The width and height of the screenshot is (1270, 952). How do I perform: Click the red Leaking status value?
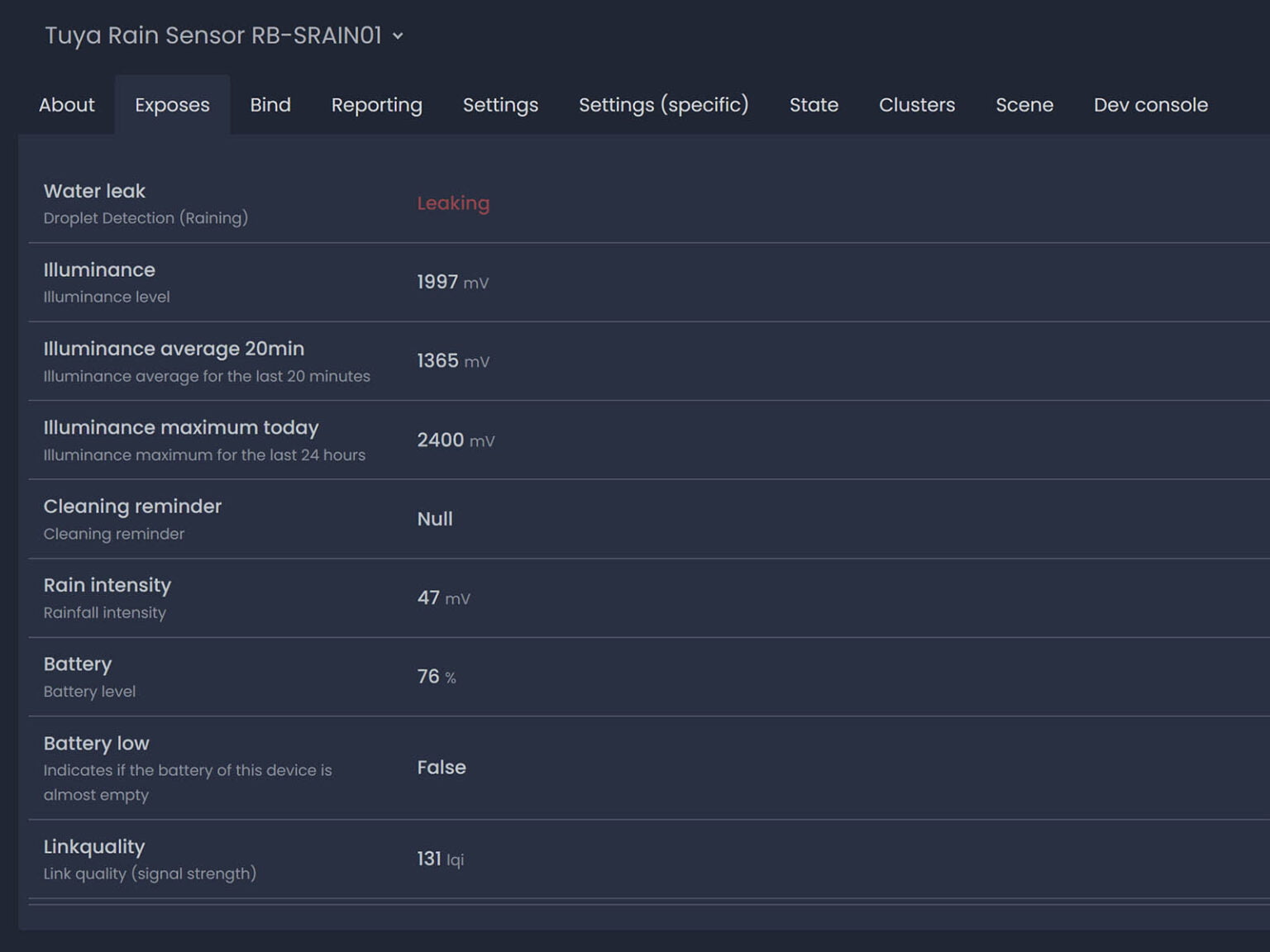pyautogui.click(x=453, y=203)
